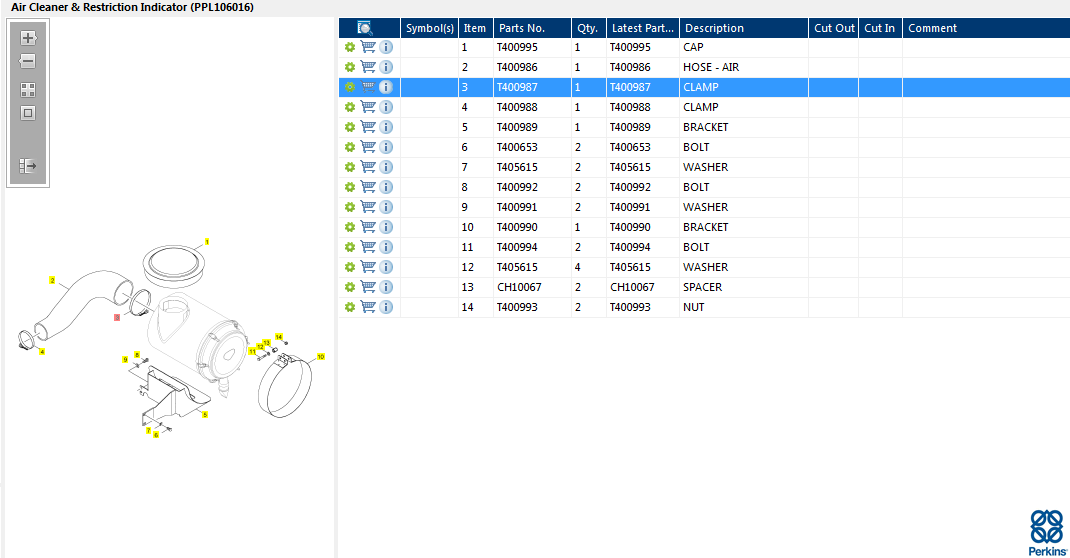The width and height of the screenshot is (1070, 558).
Task: Show info for item 9 WASHER T400991
Action: pyautogui.click(x=386, y=207)
